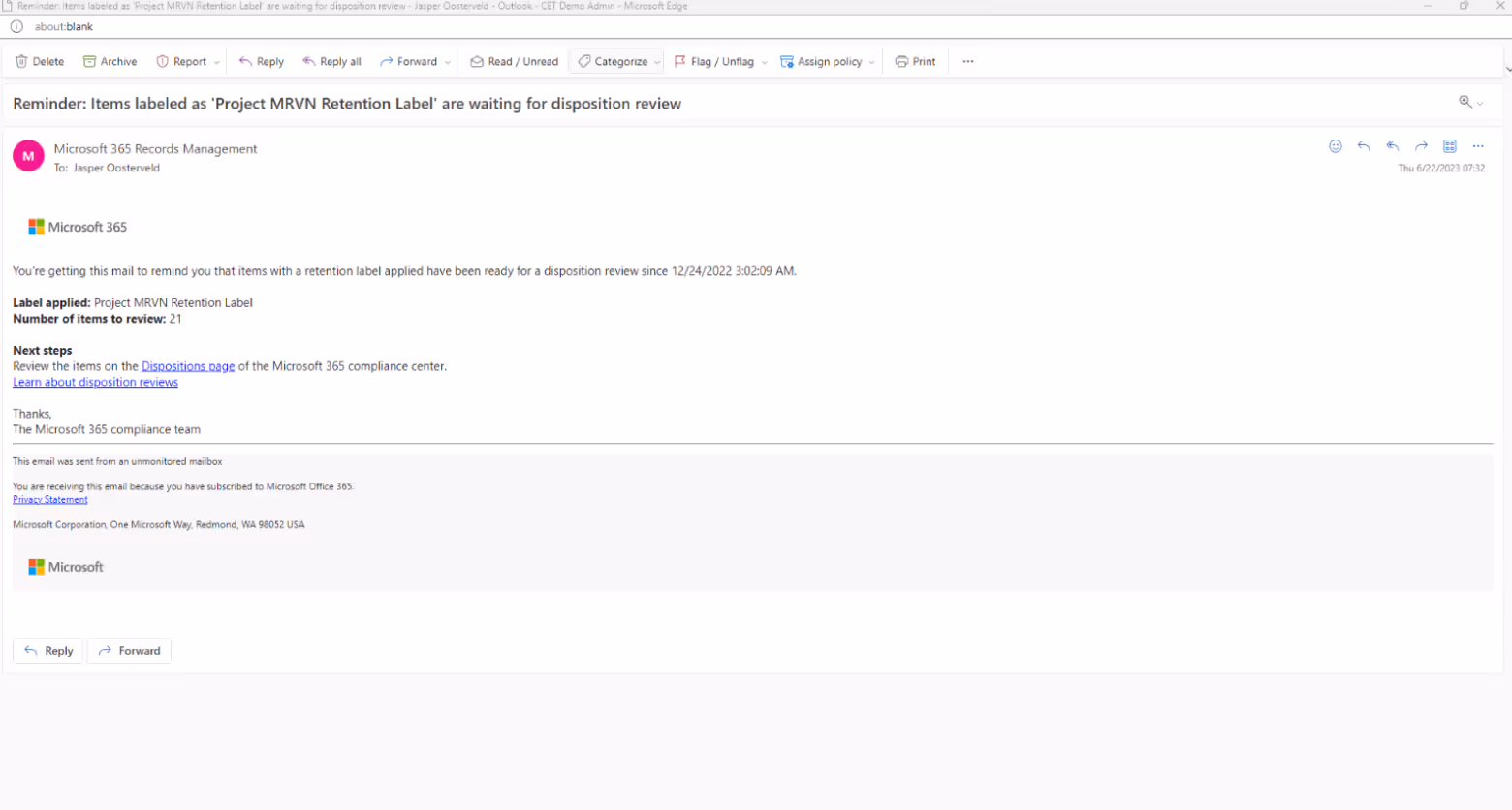Image resolution: width=1512 pixels, height=810 pixels.
Task: Click the reply-all icon in message header
Action: (1393, 146)
